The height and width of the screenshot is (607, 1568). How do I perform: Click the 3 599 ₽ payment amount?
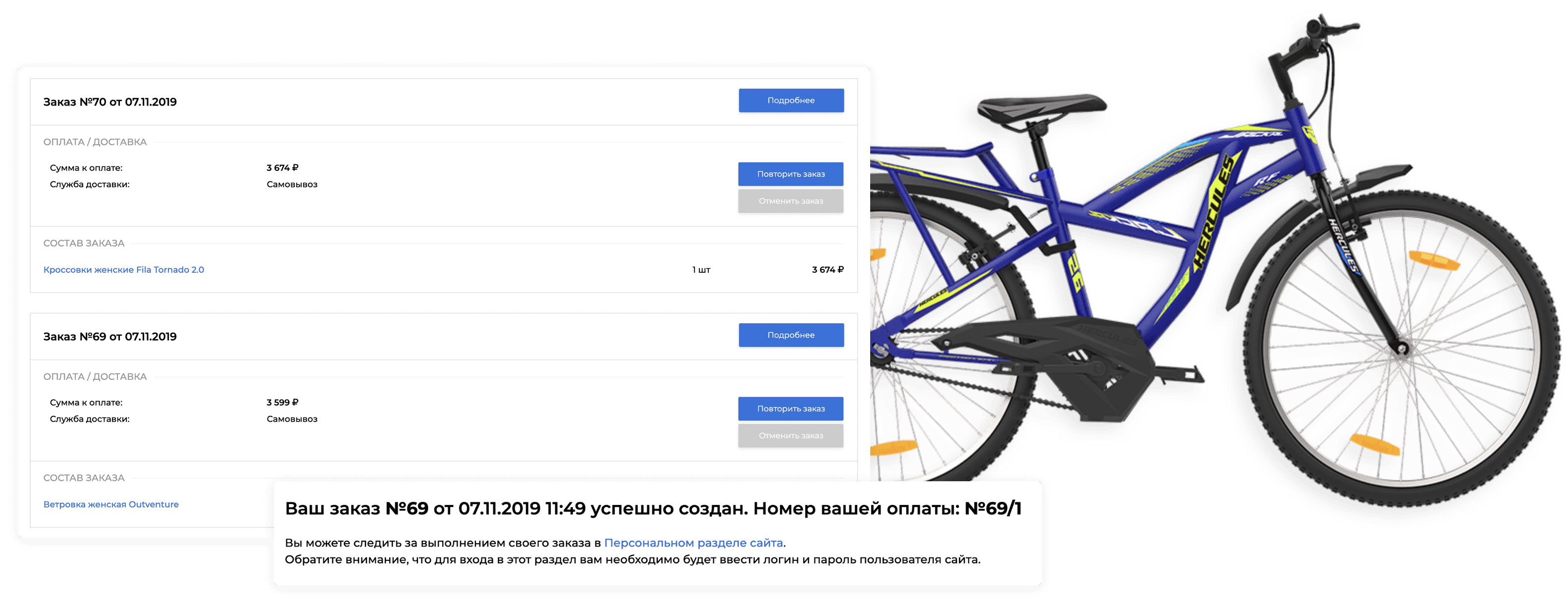coord(282,403)
